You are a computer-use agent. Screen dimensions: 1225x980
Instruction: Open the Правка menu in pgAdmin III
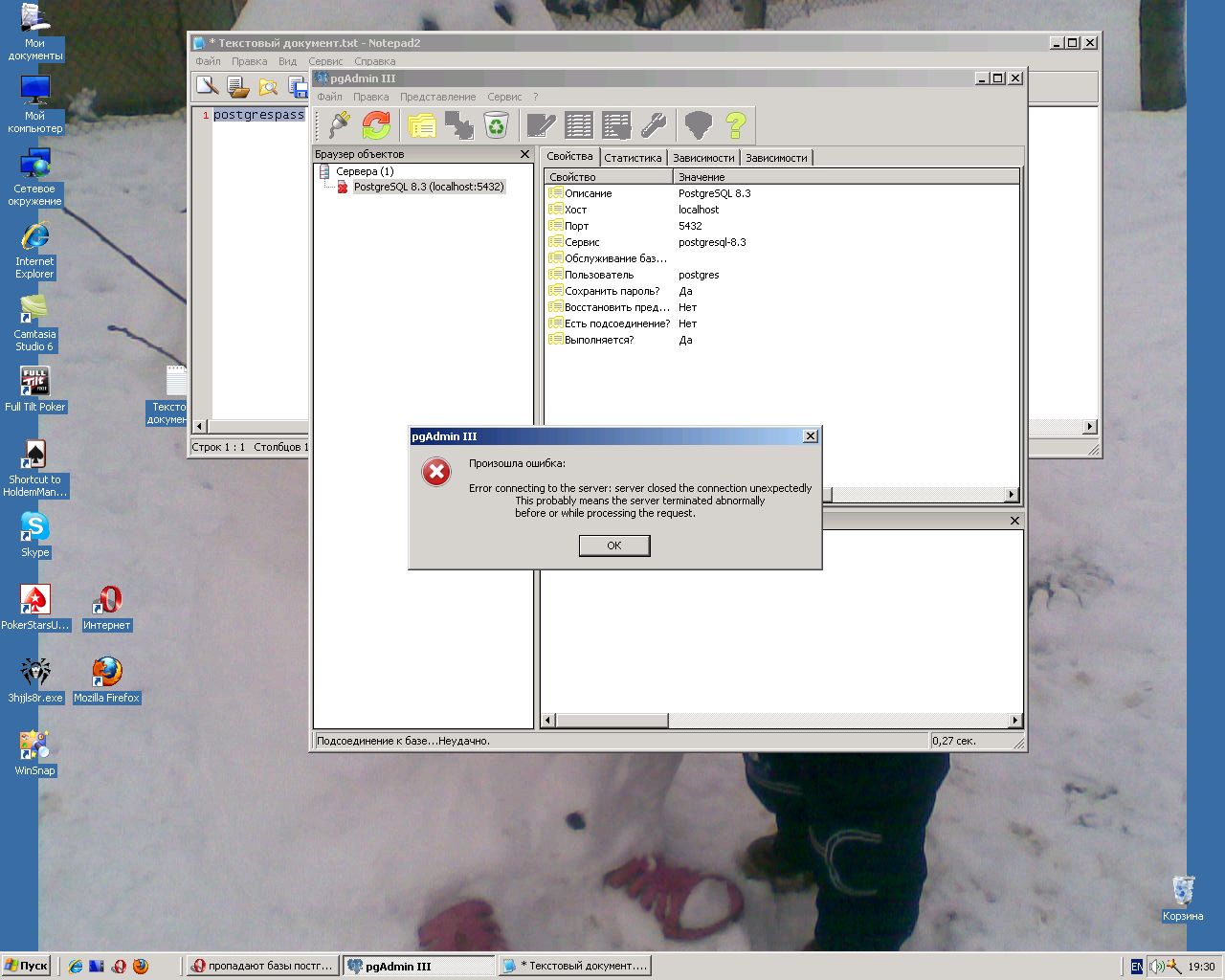click(371, 97)
